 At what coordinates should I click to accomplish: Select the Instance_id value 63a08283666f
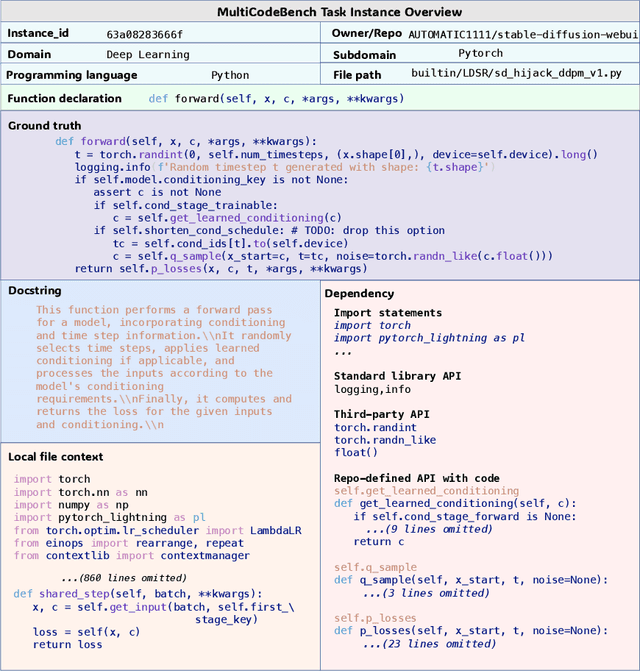point(144,33)
